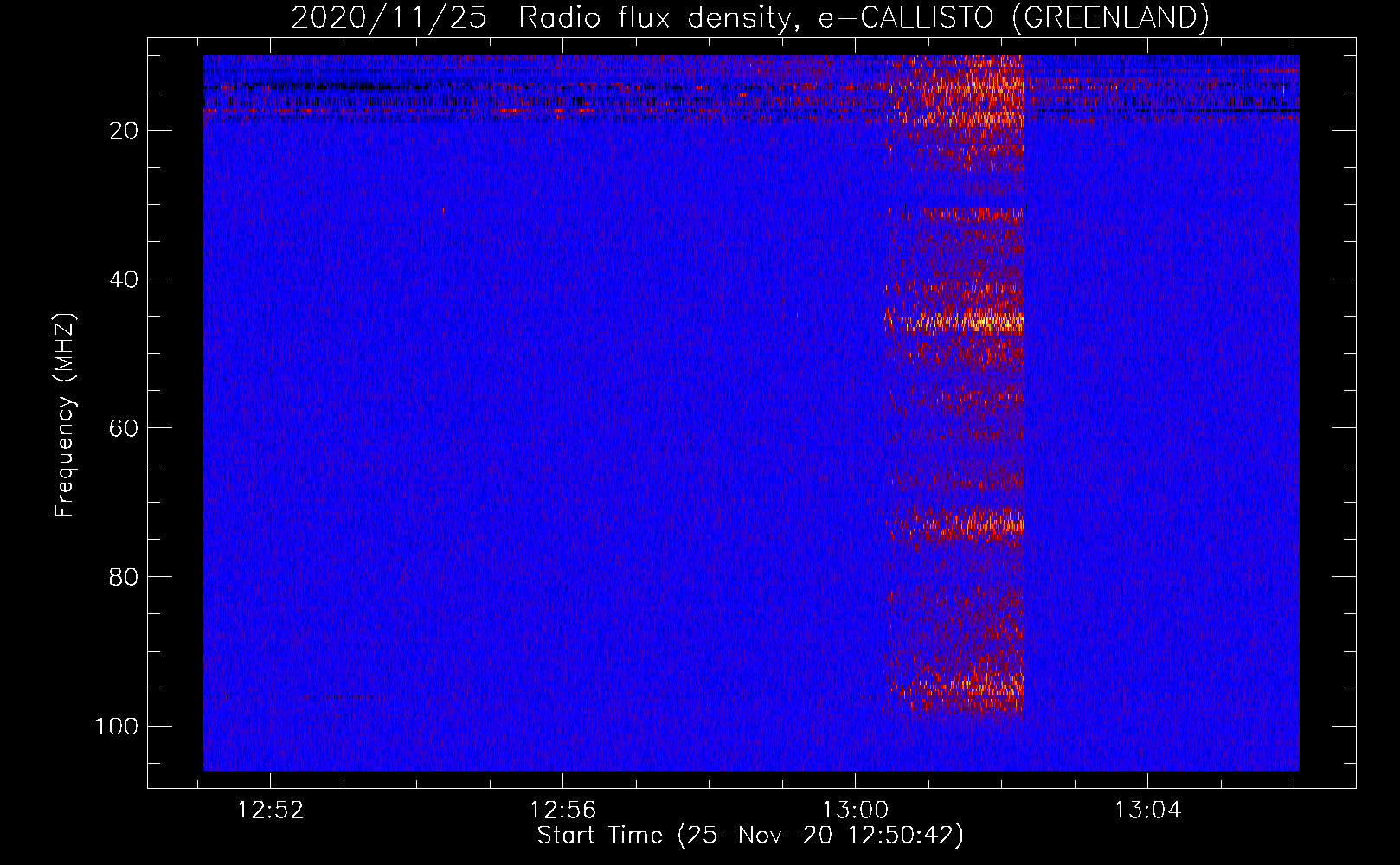Select the 12:52 time tick label
This screenshot has height=865, width=1400.
point(271,811)
